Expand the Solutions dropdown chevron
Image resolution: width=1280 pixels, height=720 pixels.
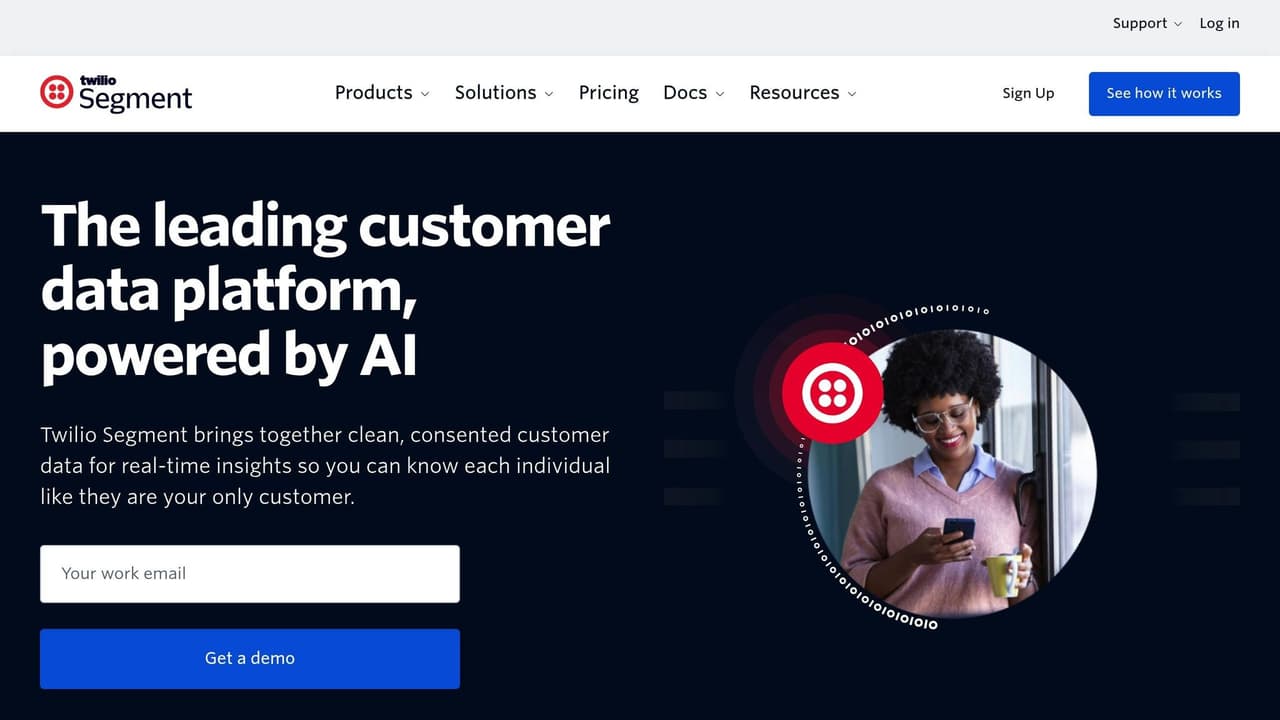pos(549,94)
